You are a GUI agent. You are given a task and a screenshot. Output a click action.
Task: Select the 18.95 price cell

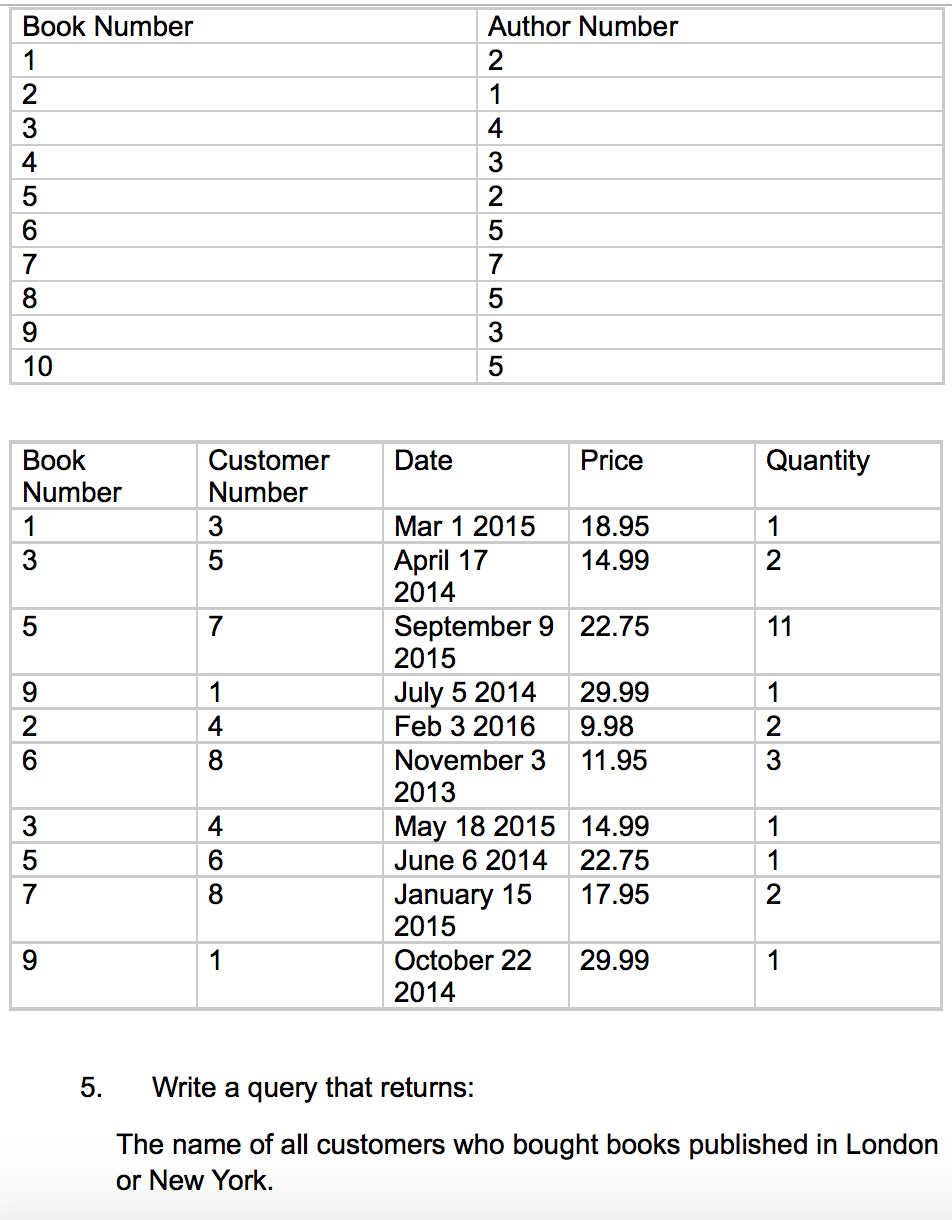[x=614, y=526]
